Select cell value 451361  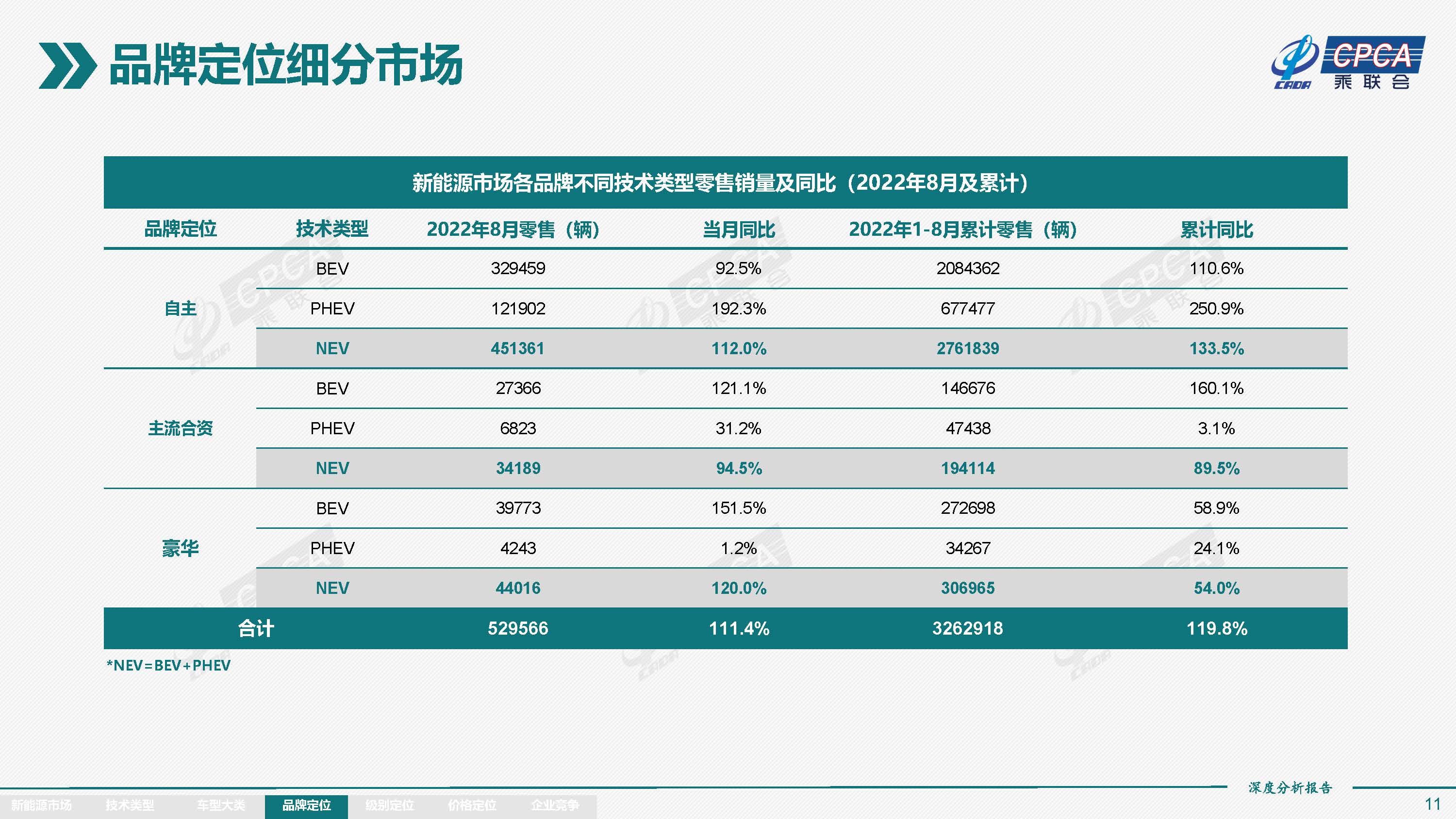click(518, 348)
